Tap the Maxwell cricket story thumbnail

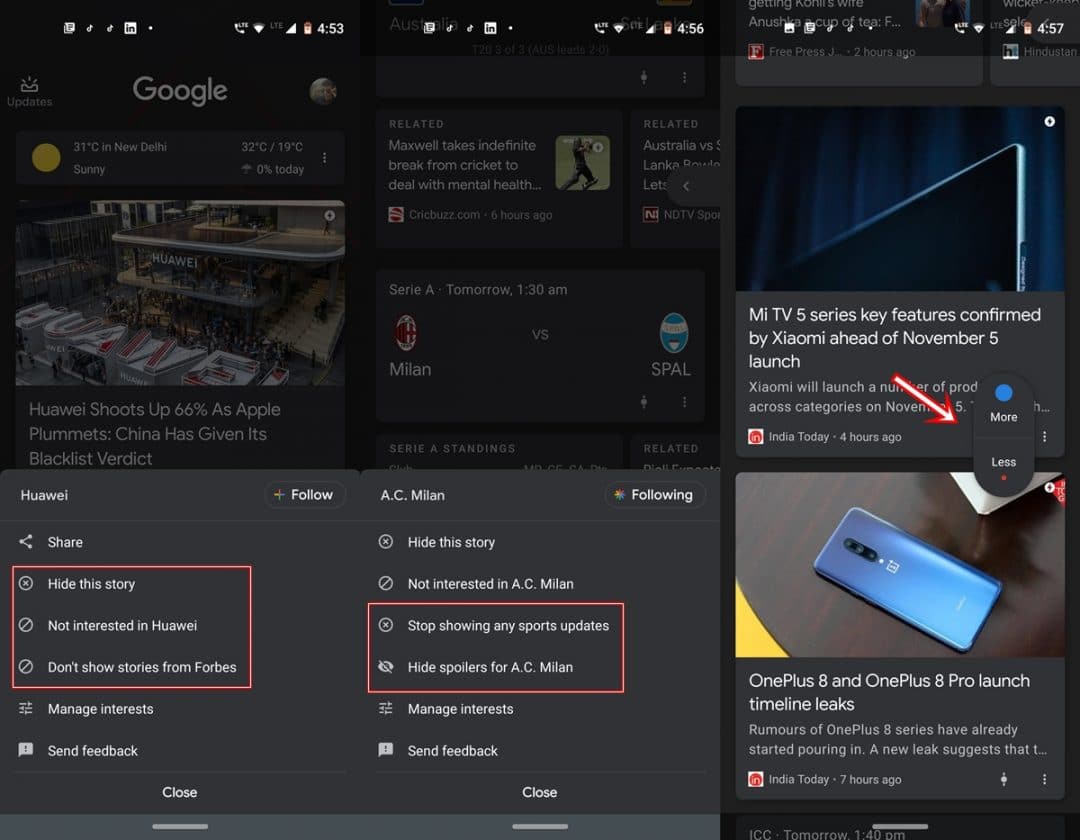point(582,162)
